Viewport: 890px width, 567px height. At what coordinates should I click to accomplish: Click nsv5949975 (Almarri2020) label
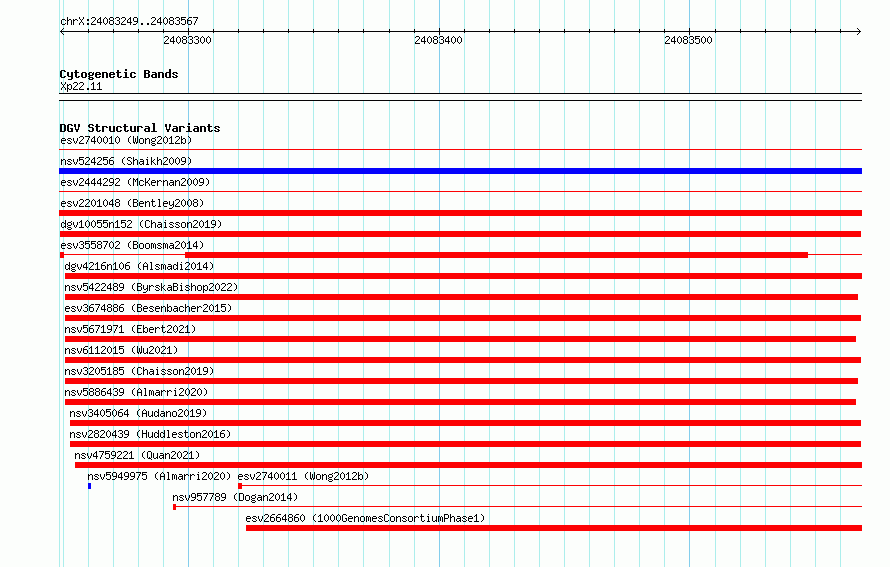coord(159,476)
